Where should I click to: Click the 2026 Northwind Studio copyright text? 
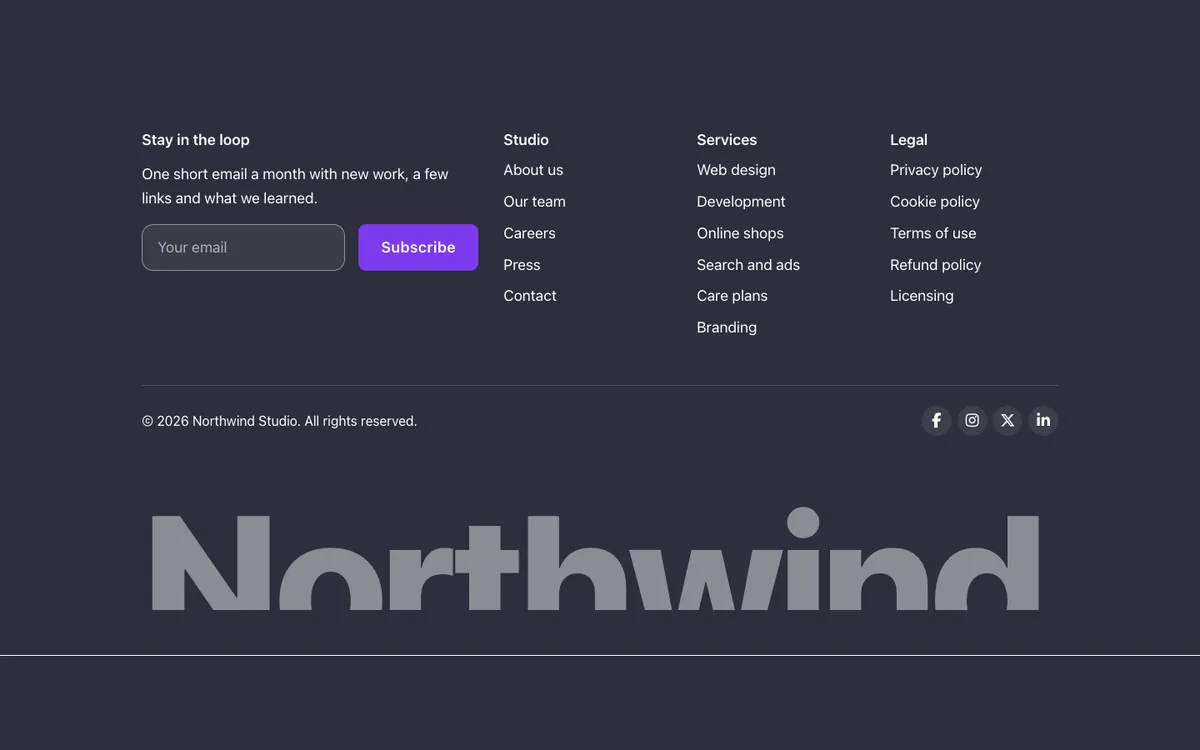pos(279,421)
